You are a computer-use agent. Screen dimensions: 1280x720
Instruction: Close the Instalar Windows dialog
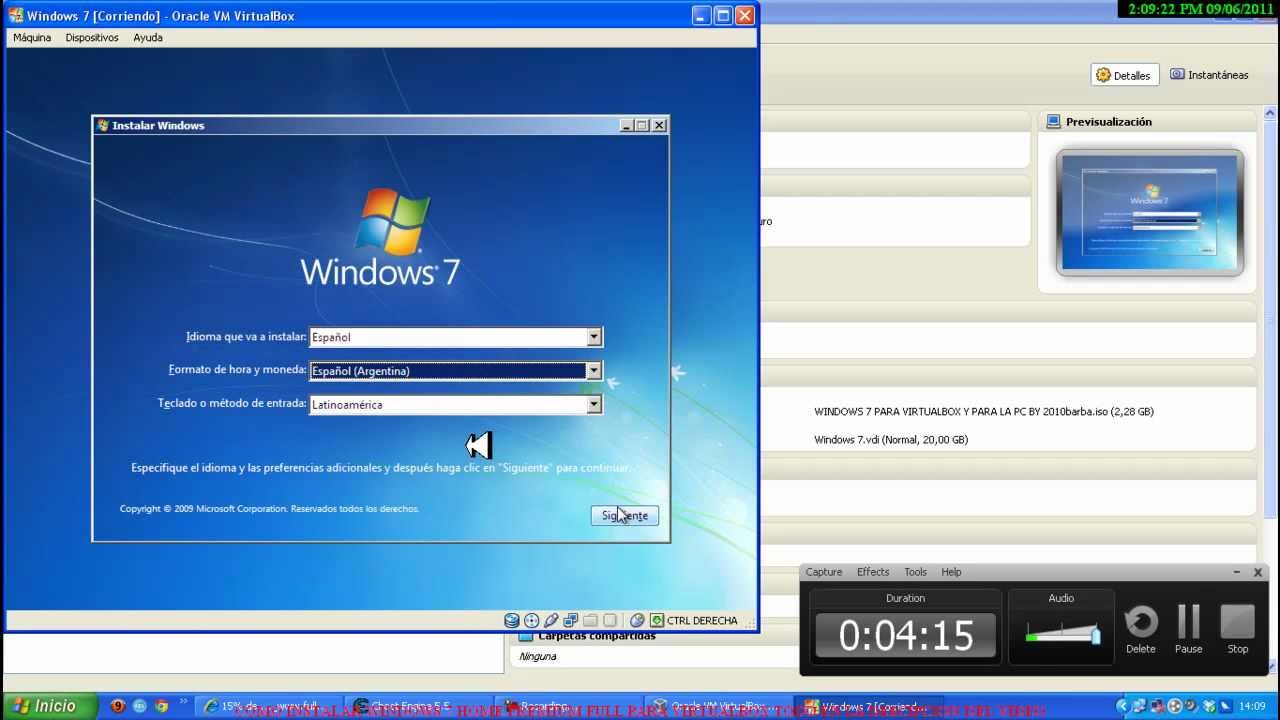click(x=659, y=125)
